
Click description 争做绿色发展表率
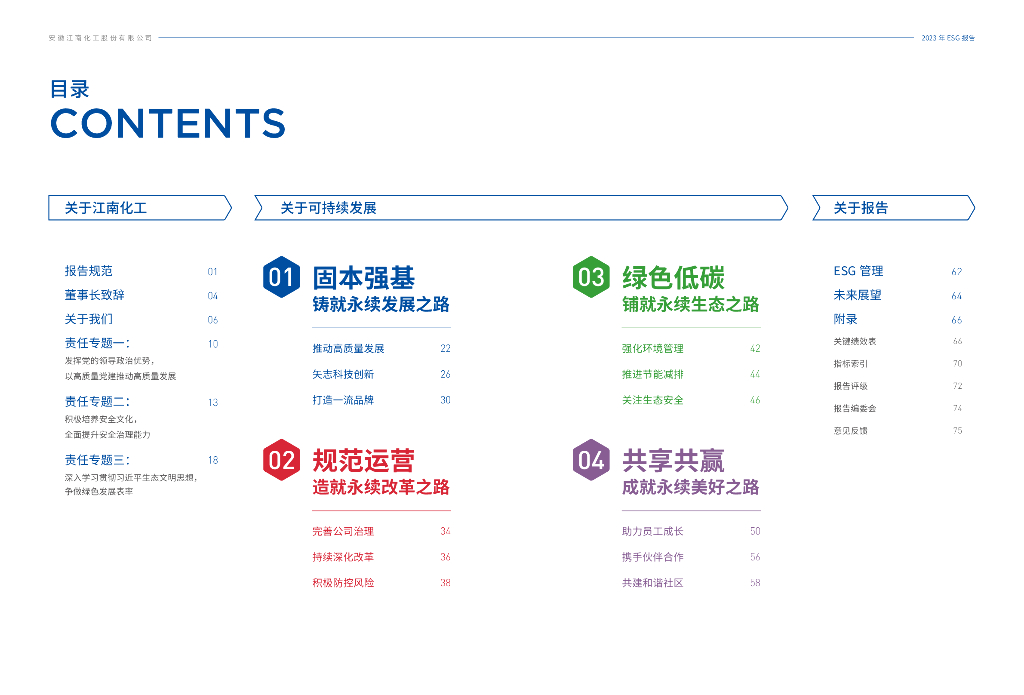coord(99,491)
